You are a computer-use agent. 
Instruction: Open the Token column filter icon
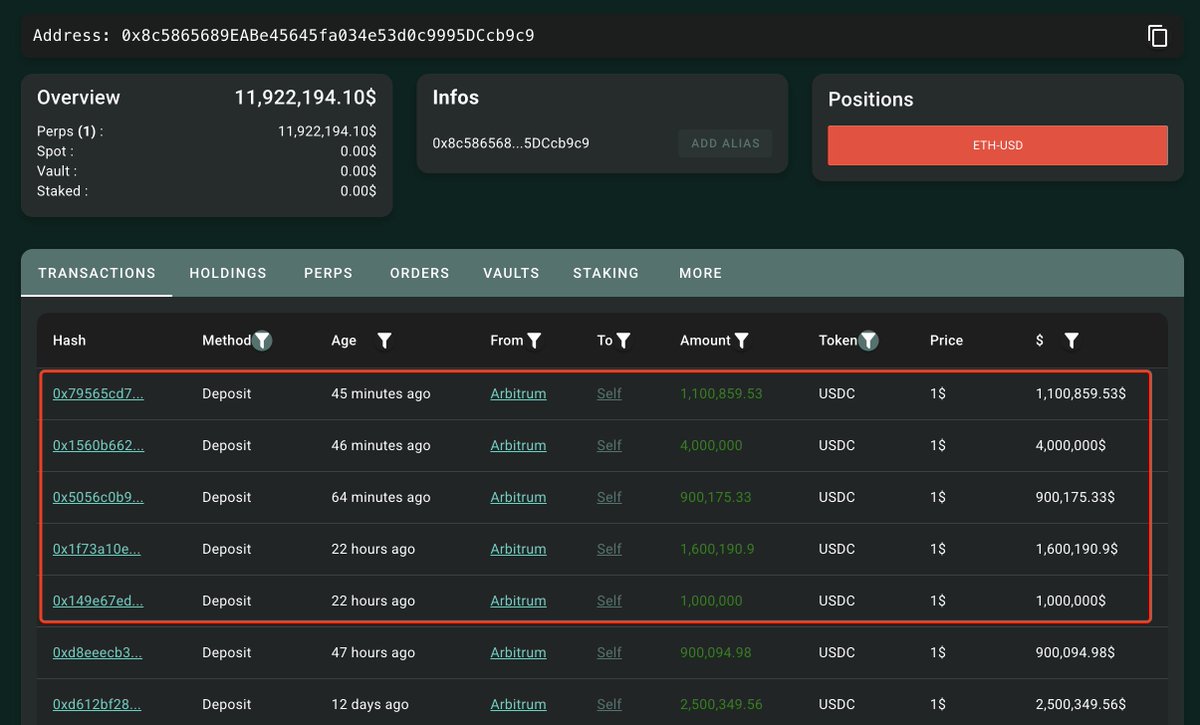(x=869, y=341)
